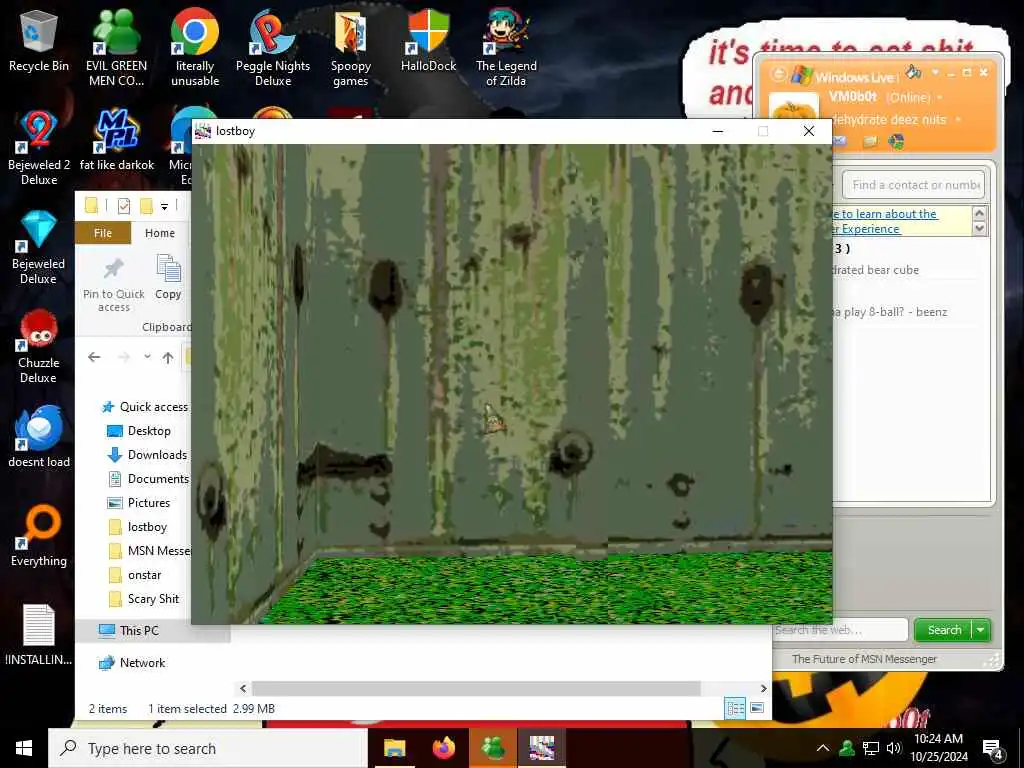Screen dimensions: 1024x768
Task: Select Scary Shit folder in sidebar
Action: click(x=144, y=599)
